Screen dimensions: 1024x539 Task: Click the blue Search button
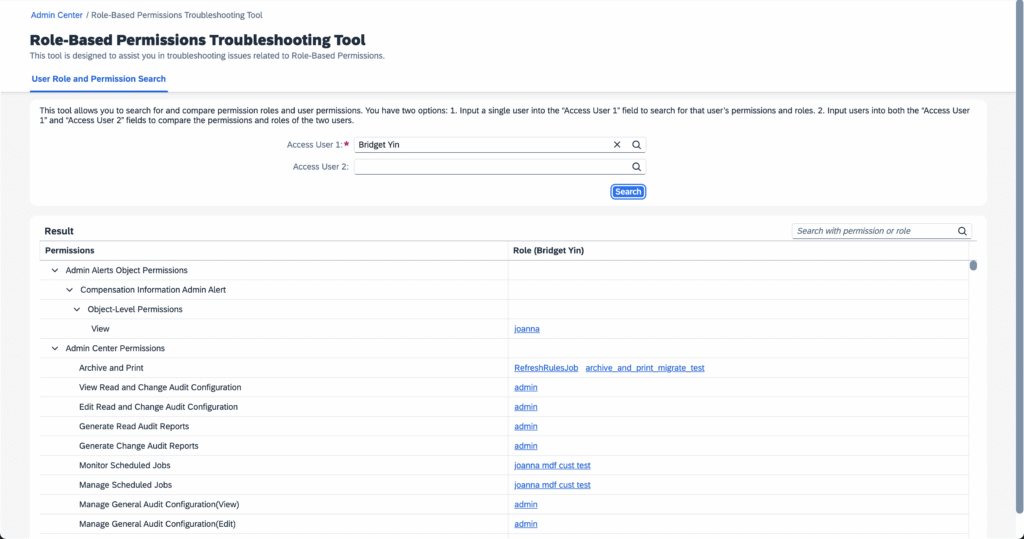coord(628,191)
